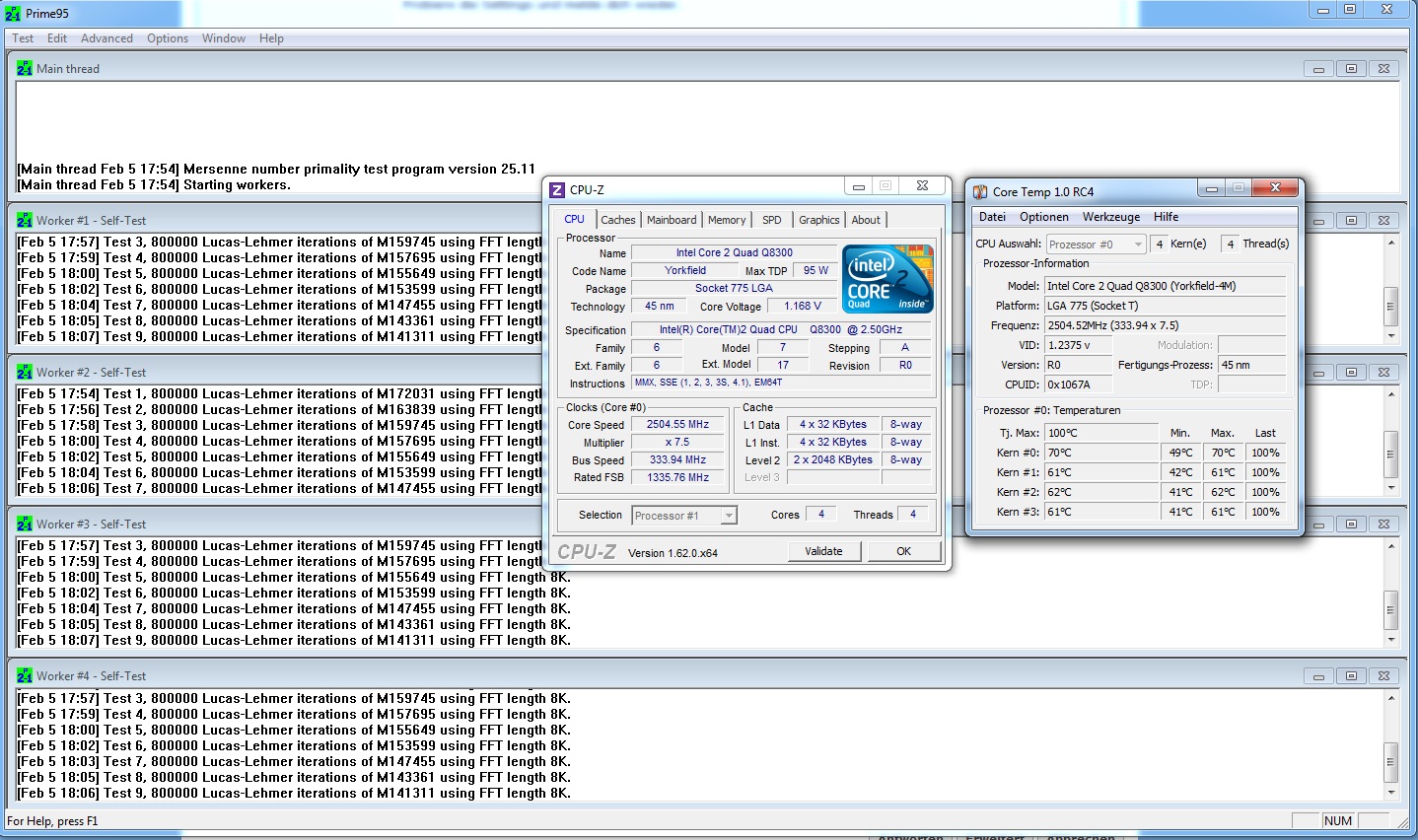Click the Worker #4 Self-Test window icon

[x=25, y=676]
